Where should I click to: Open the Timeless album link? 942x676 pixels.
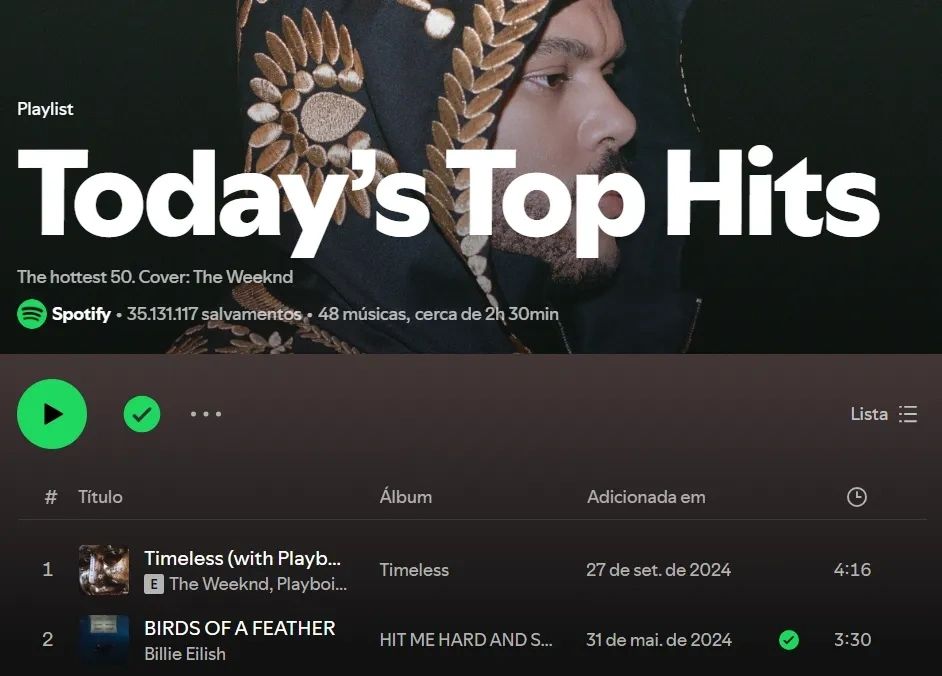pos(414,570)
